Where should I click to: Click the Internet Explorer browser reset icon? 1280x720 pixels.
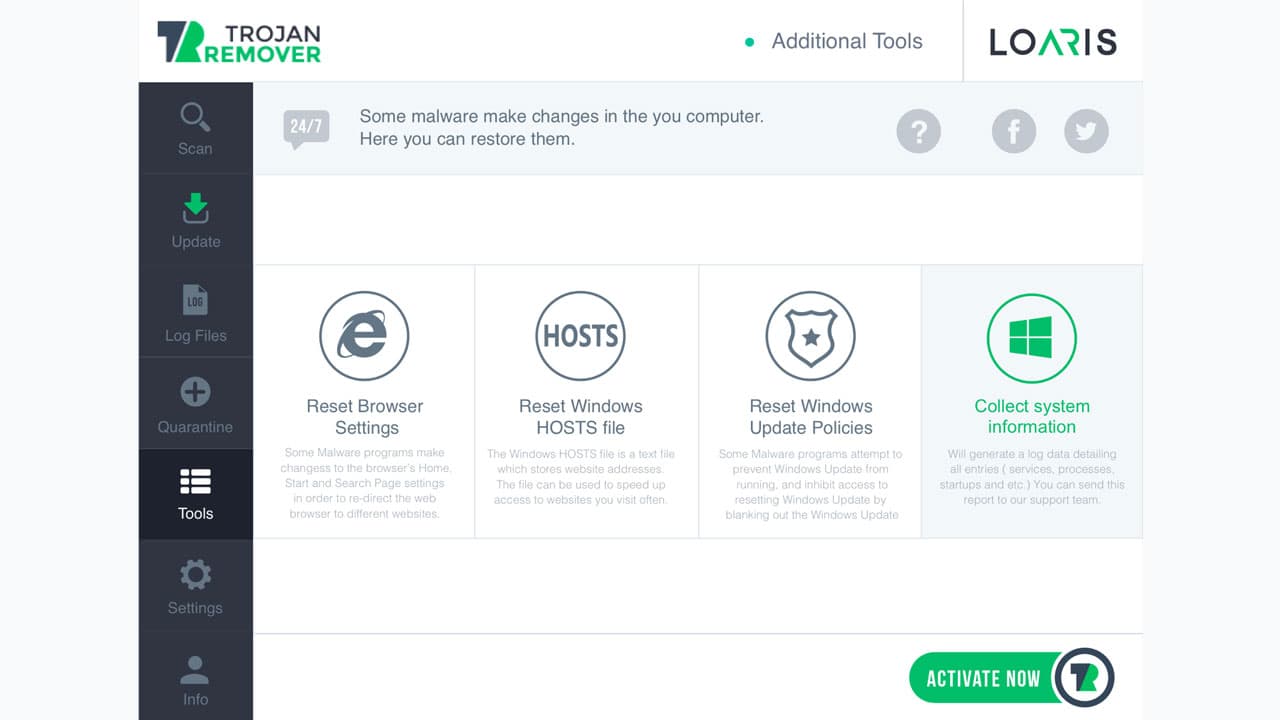click(x=364, y=336)
